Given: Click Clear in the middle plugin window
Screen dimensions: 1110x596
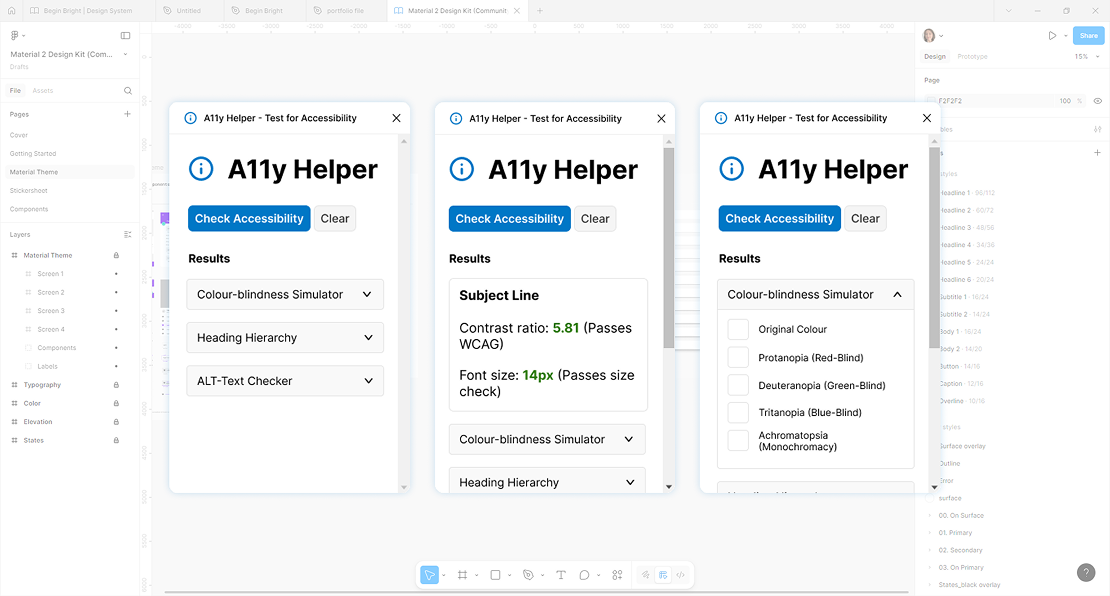Looking at the screenshot, I should coord(595,219).
